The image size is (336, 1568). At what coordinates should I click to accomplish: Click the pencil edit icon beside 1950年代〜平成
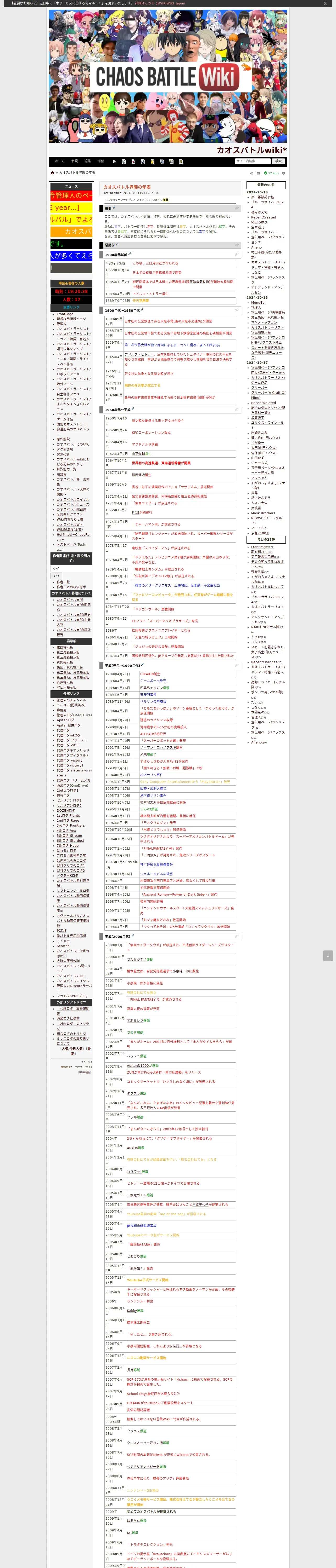[133, 409]
